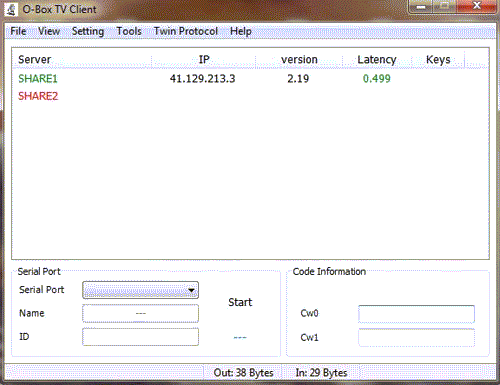Click the Out: 38 Bytes status entry

[x=243, y=373]
